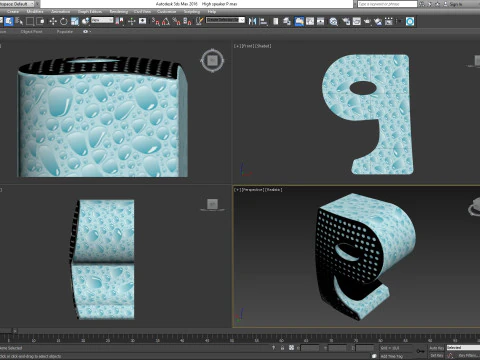Screen dimensions: 480x360
Task: Click the search keyword input field
Action: 387,4
